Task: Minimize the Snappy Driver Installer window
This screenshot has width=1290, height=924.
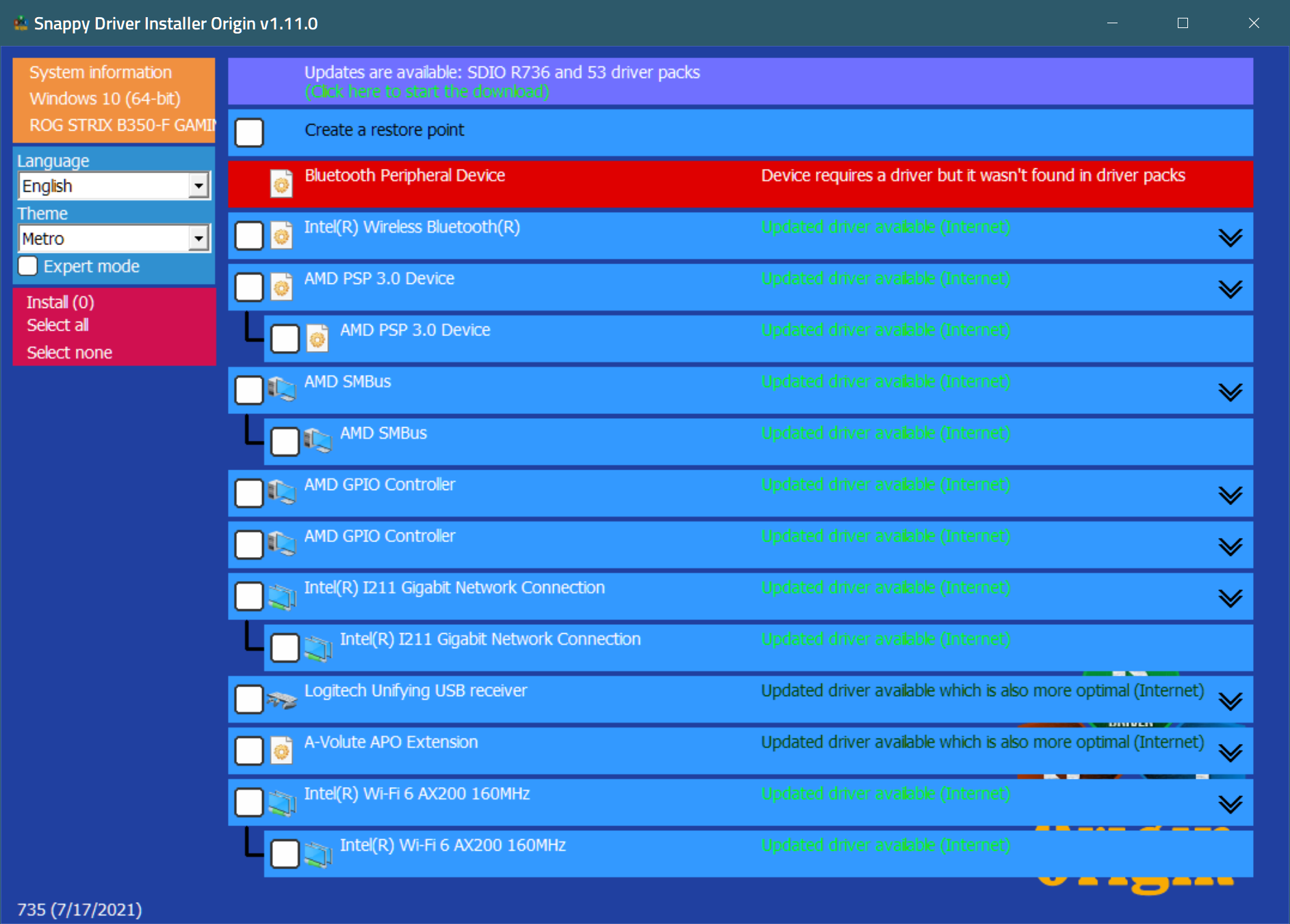Action: click(x=1113, y=23)
